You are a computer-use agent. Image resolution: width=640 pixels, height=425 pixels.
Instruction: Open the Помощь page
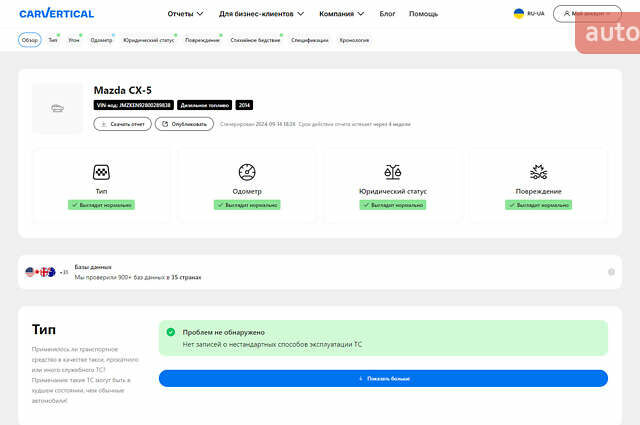[423, 14]
